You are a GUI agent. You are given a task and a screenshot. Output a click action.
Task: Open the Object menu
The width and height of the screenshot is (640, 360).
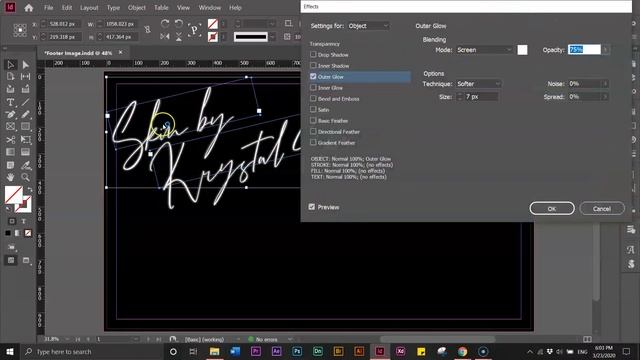137,7
